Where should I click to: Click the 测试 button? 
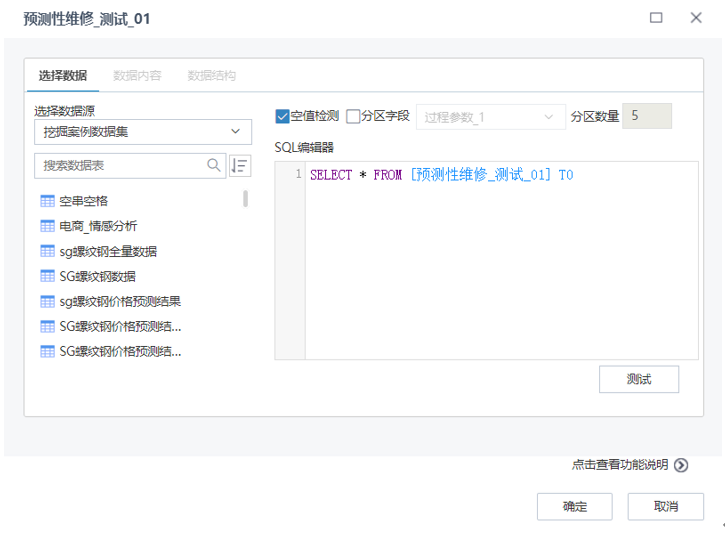(x=638, y=379)
